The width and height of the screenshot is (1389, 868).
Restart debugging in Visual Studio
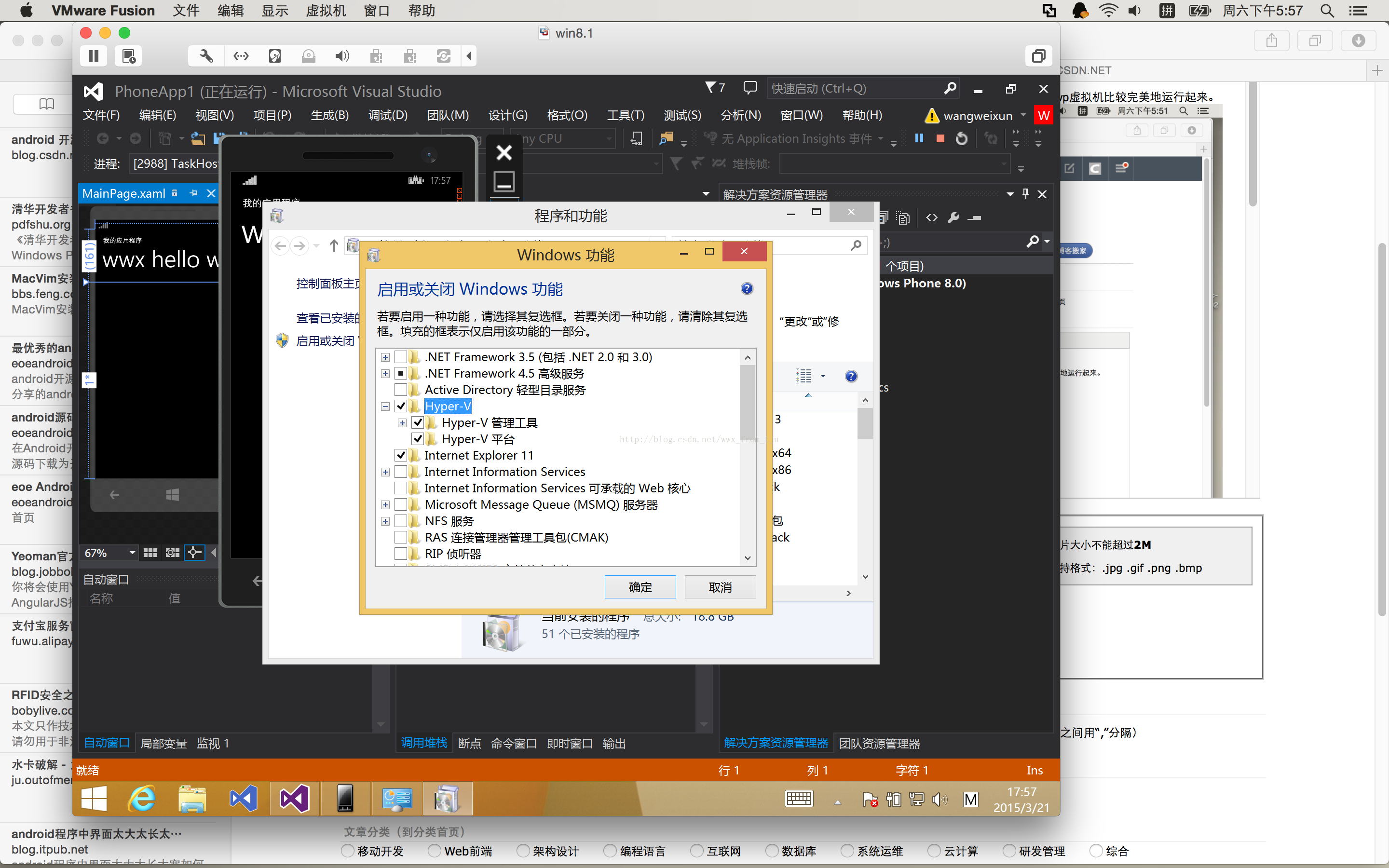pos(961,138)
